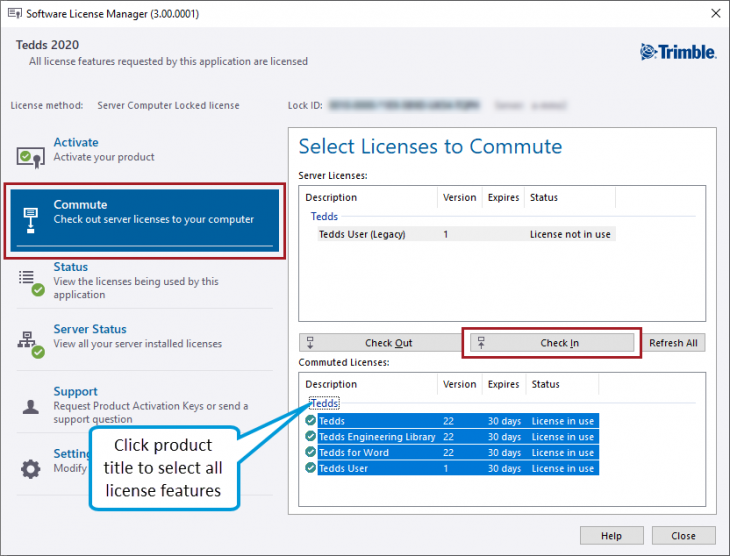Click the Status list icon
This screenshot has height=556, width=730.
[31, 282]
